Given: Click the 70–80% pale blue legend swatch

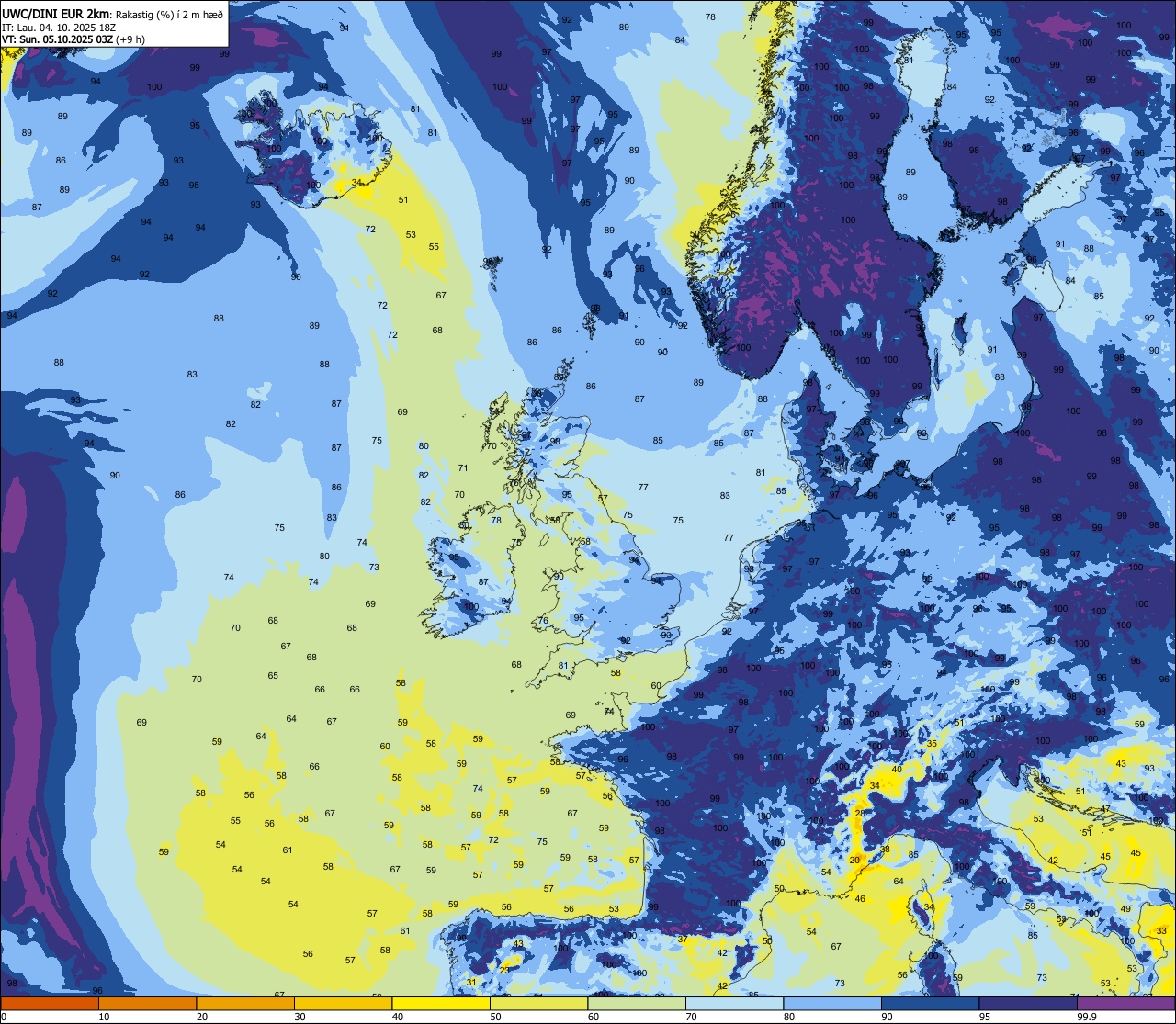Looking at the screenshot, I should coord(734,1003).
